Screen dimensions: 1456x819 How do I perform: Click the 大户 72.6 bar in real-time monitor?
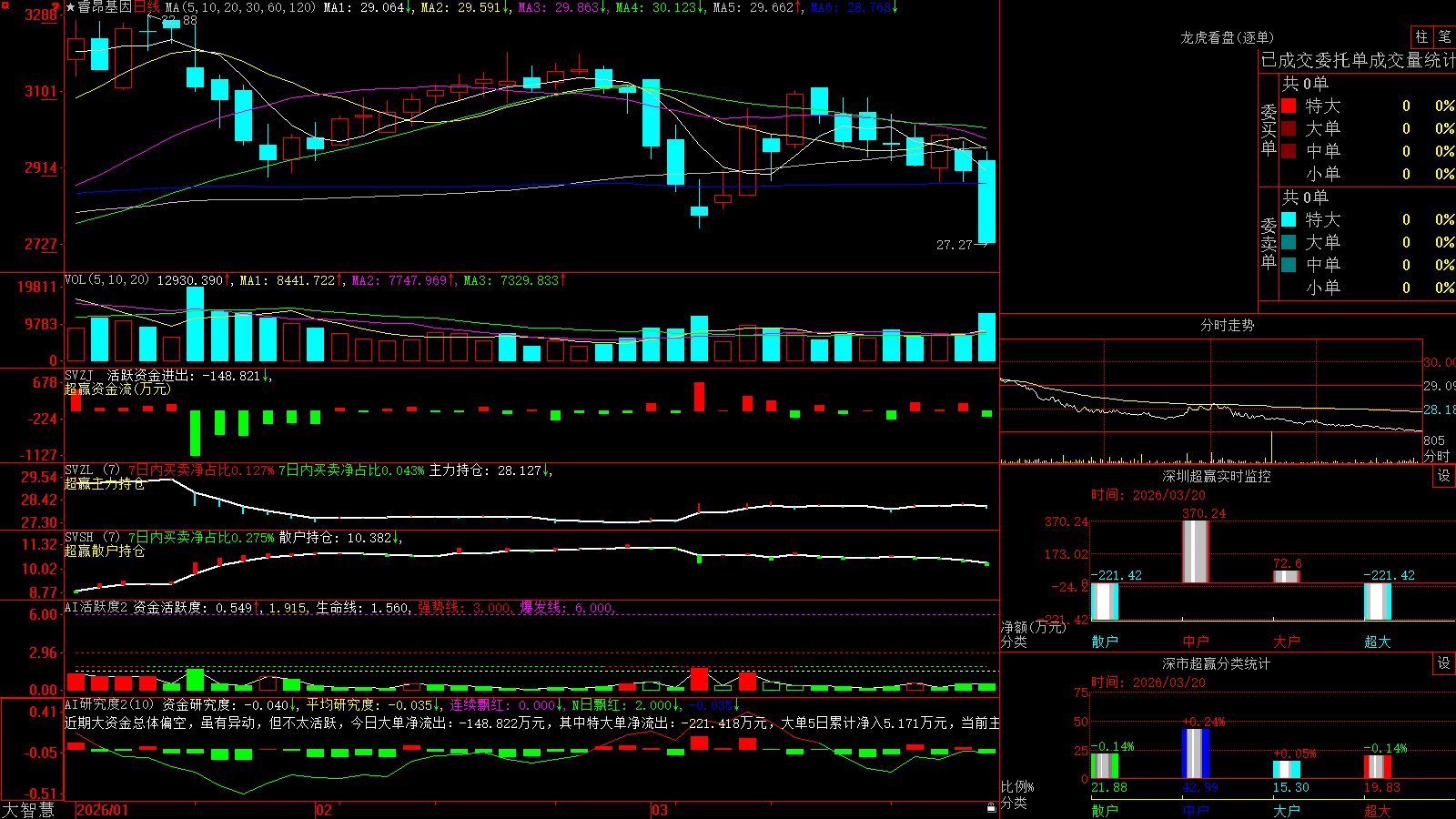(x=1287, y=576)
